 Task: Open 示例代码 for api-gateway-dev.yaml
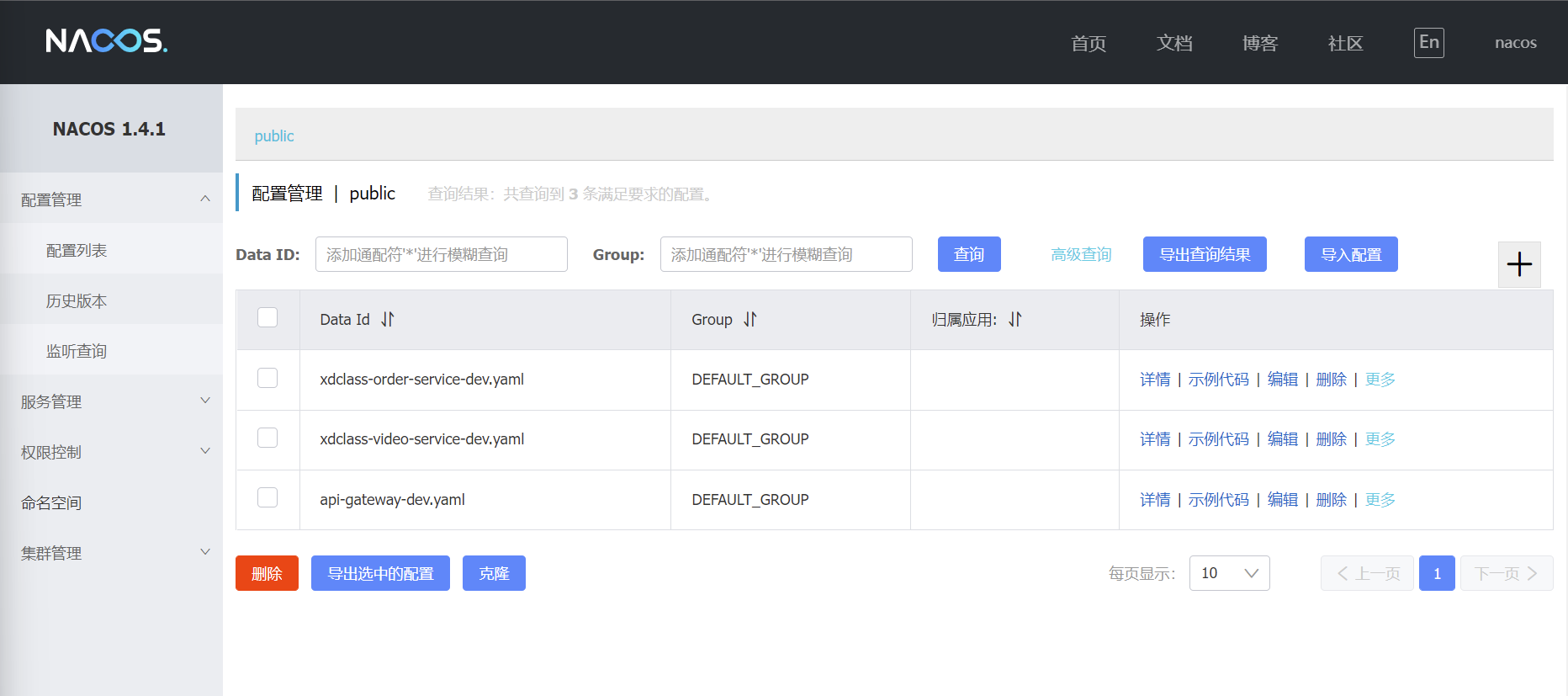click(x=1218, y=500)
